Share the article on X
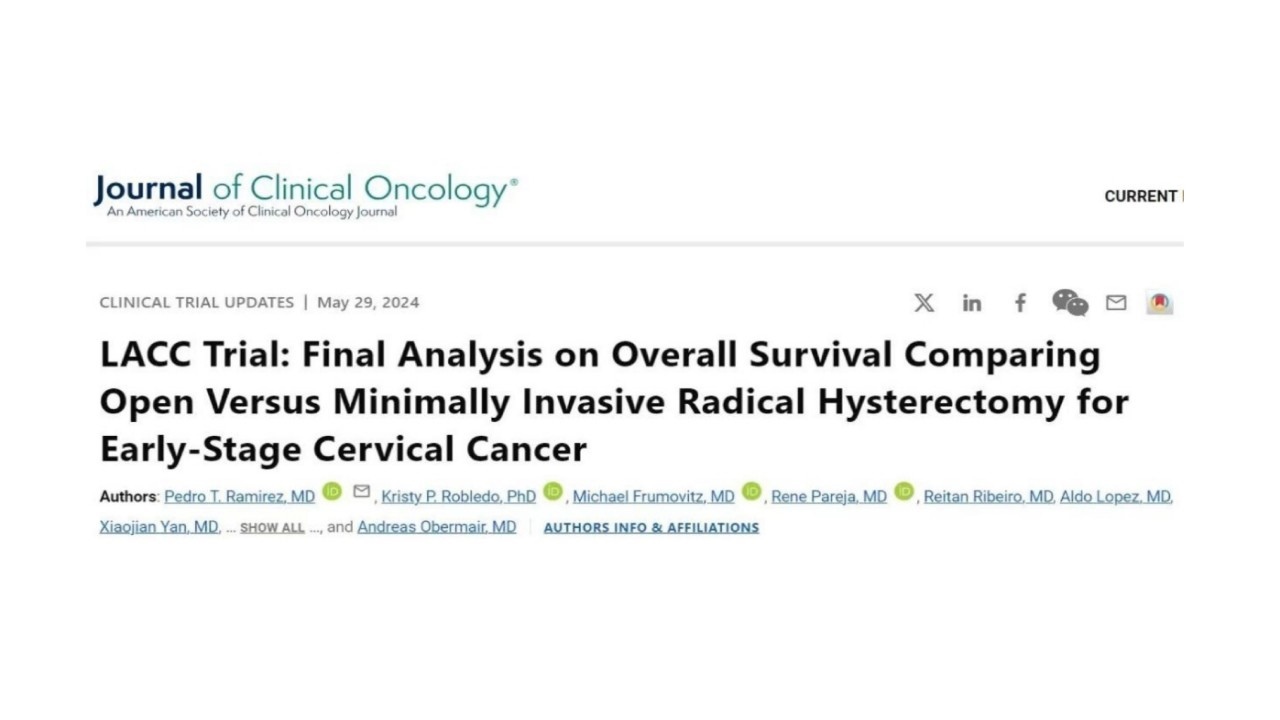The image size is (1280, 720). pyautogui.click(x=924, y=303)
